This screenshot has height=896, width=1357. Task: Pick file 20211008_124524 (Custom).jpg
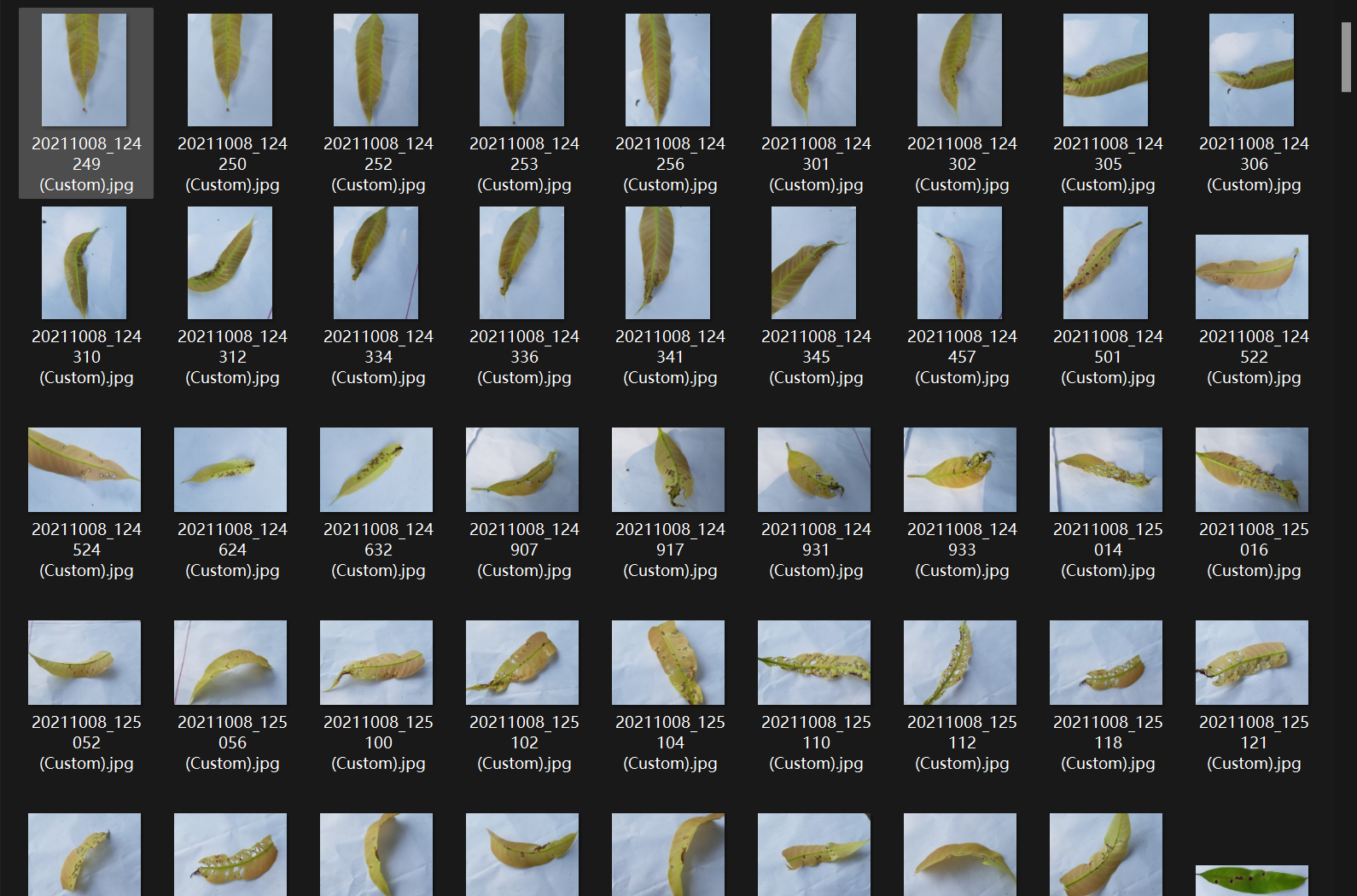(84, 469)
